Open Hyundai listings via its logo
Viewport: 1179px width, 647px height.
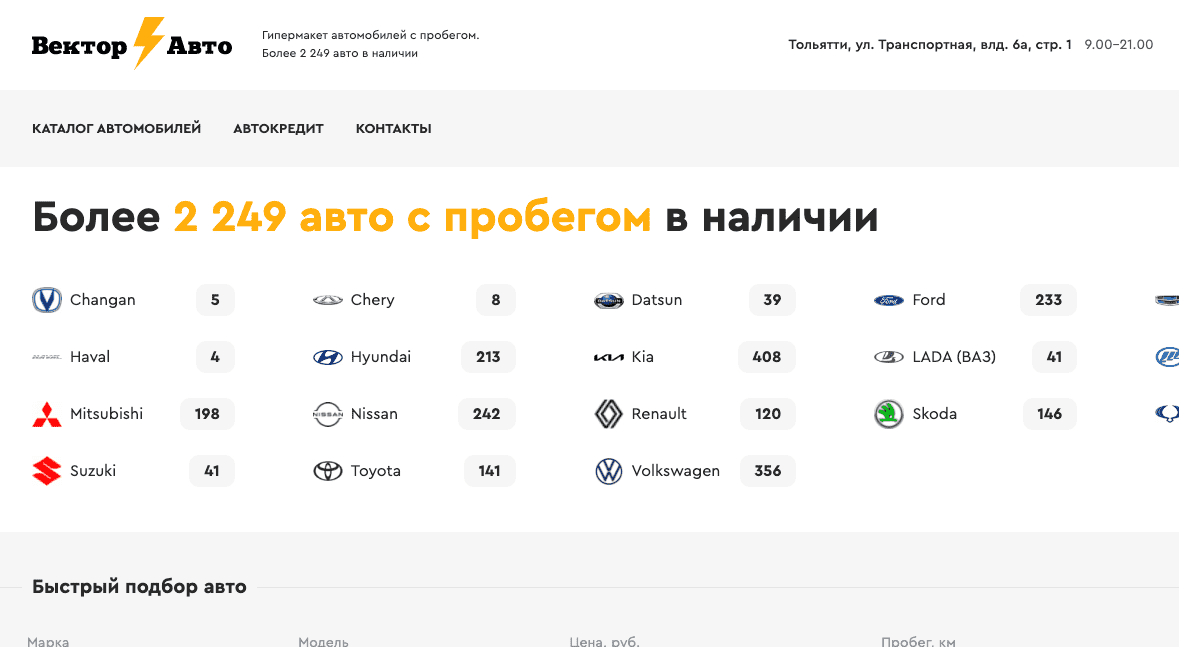point(327,356)
